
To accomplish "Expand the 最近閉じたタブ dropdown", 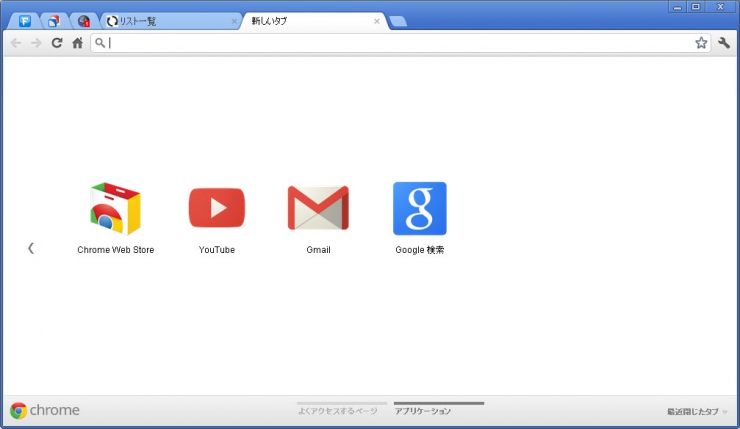I will [697, 412].
